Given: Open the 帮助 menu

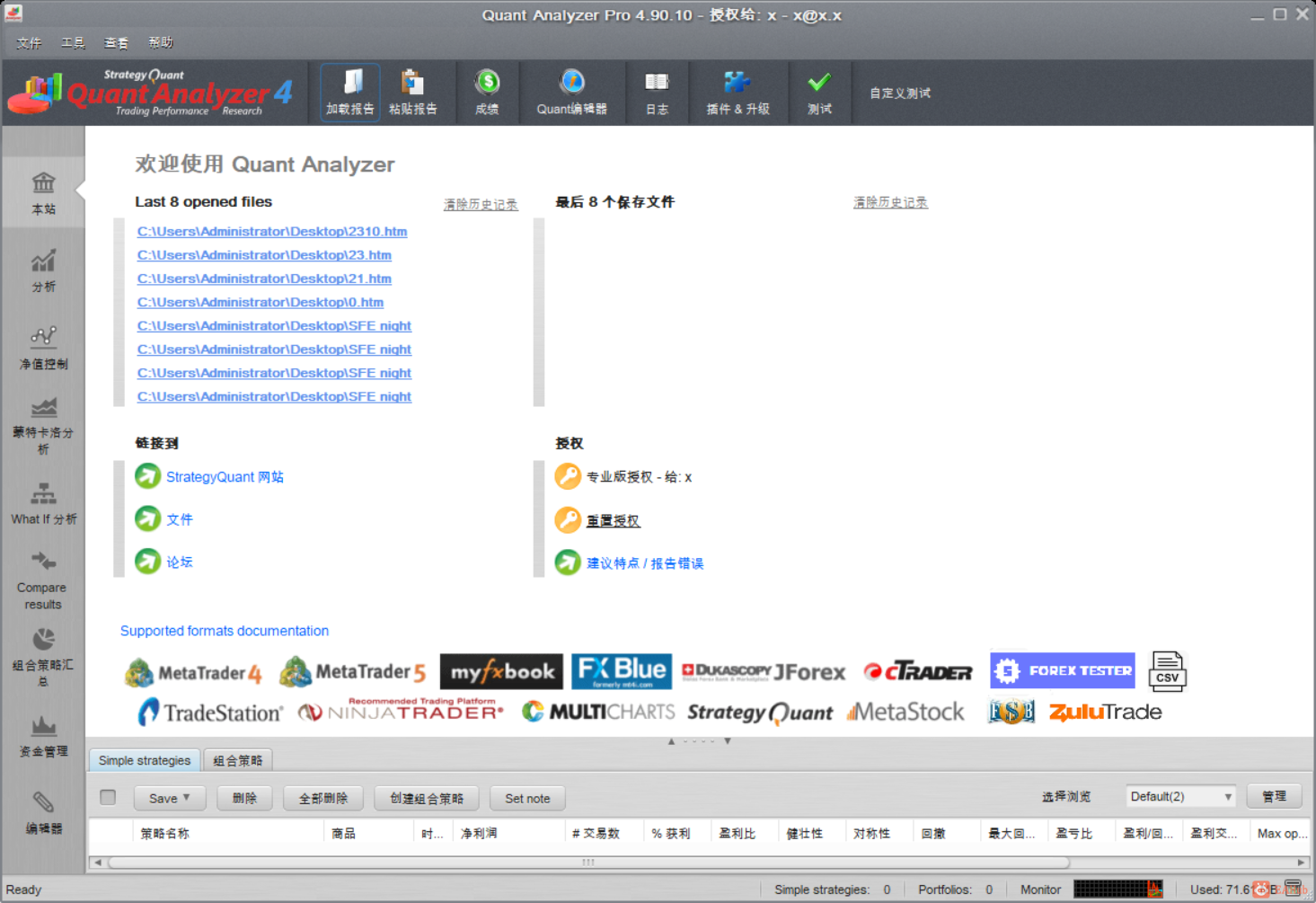Looking at the screenshot, I should point(160,42).
